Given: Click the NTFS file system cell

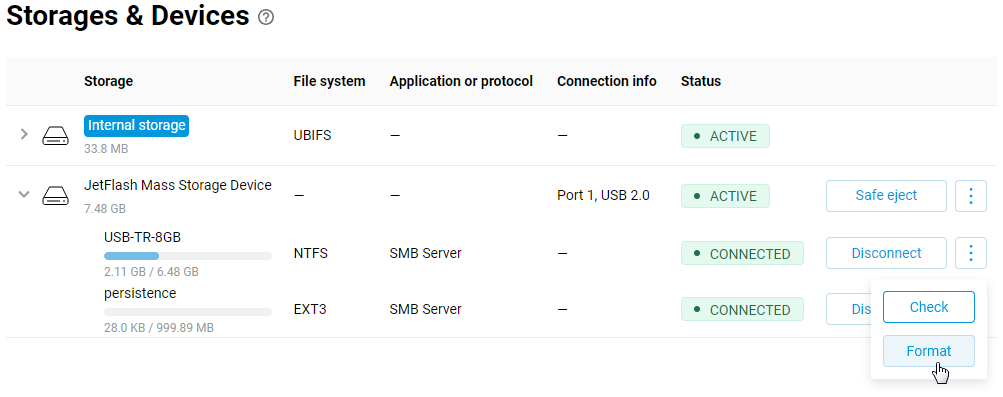Looking at the screenshot, I should click(x=310, y=253).
